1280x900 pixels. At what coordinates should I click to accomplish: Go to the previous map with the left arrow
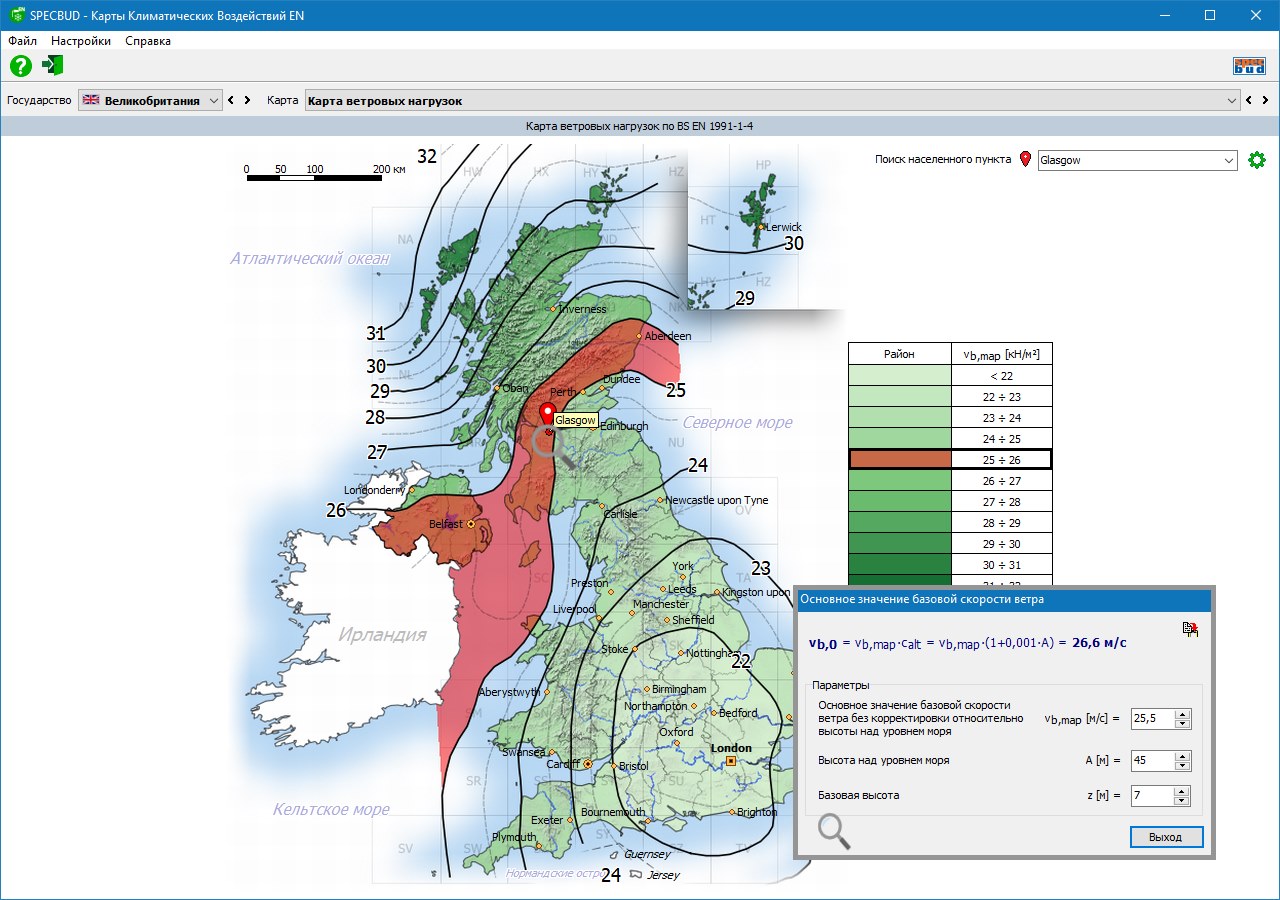(1248, 100)
